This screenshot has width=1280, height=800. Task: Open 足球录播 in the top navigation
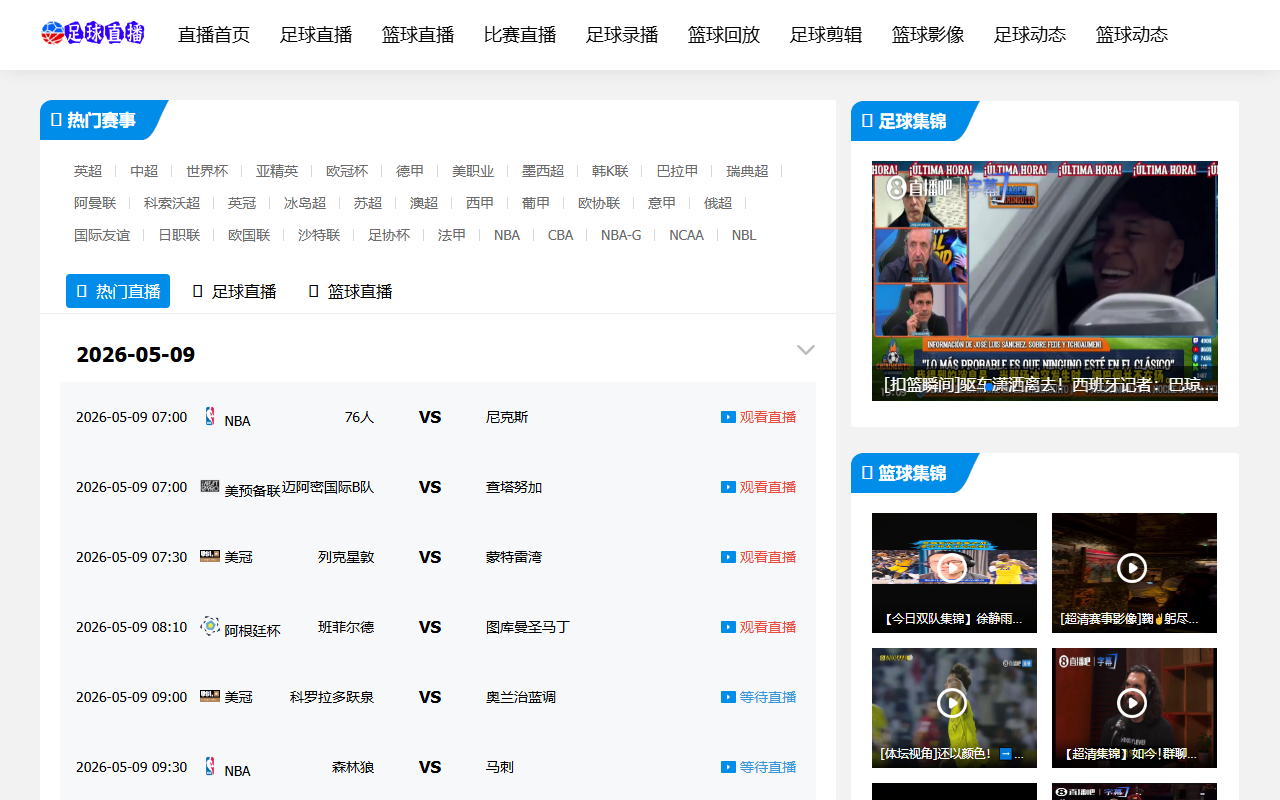click(x=622, y=35)
